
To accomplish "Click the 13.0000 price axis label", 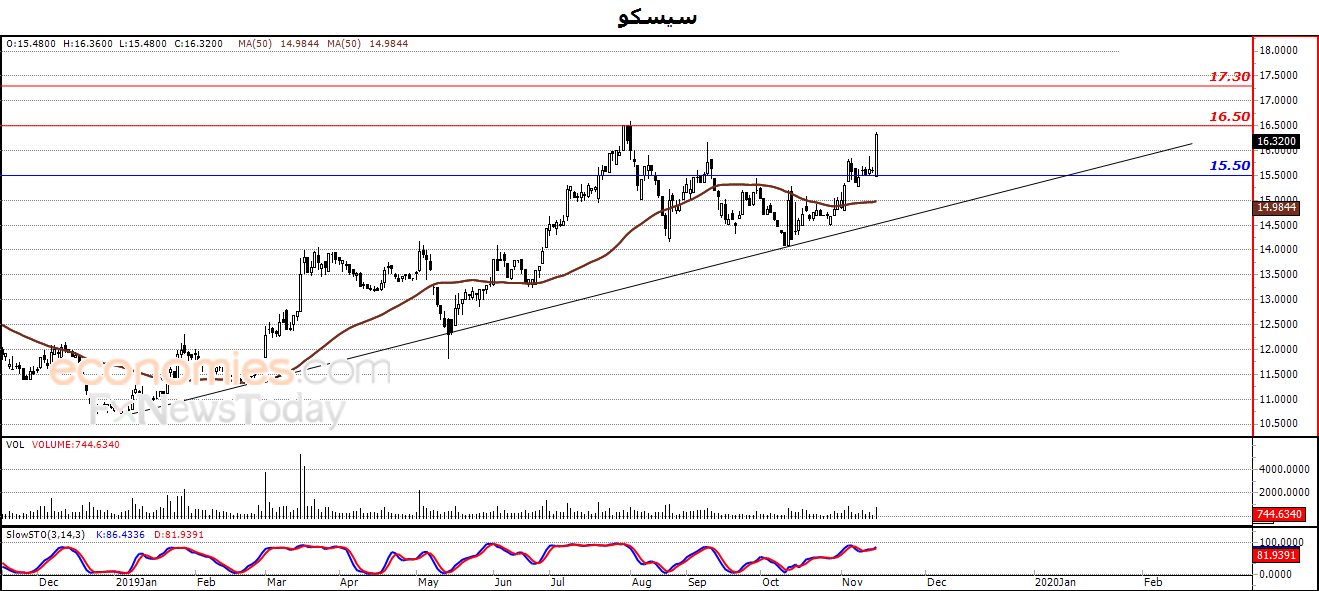I will point(1278,300).
